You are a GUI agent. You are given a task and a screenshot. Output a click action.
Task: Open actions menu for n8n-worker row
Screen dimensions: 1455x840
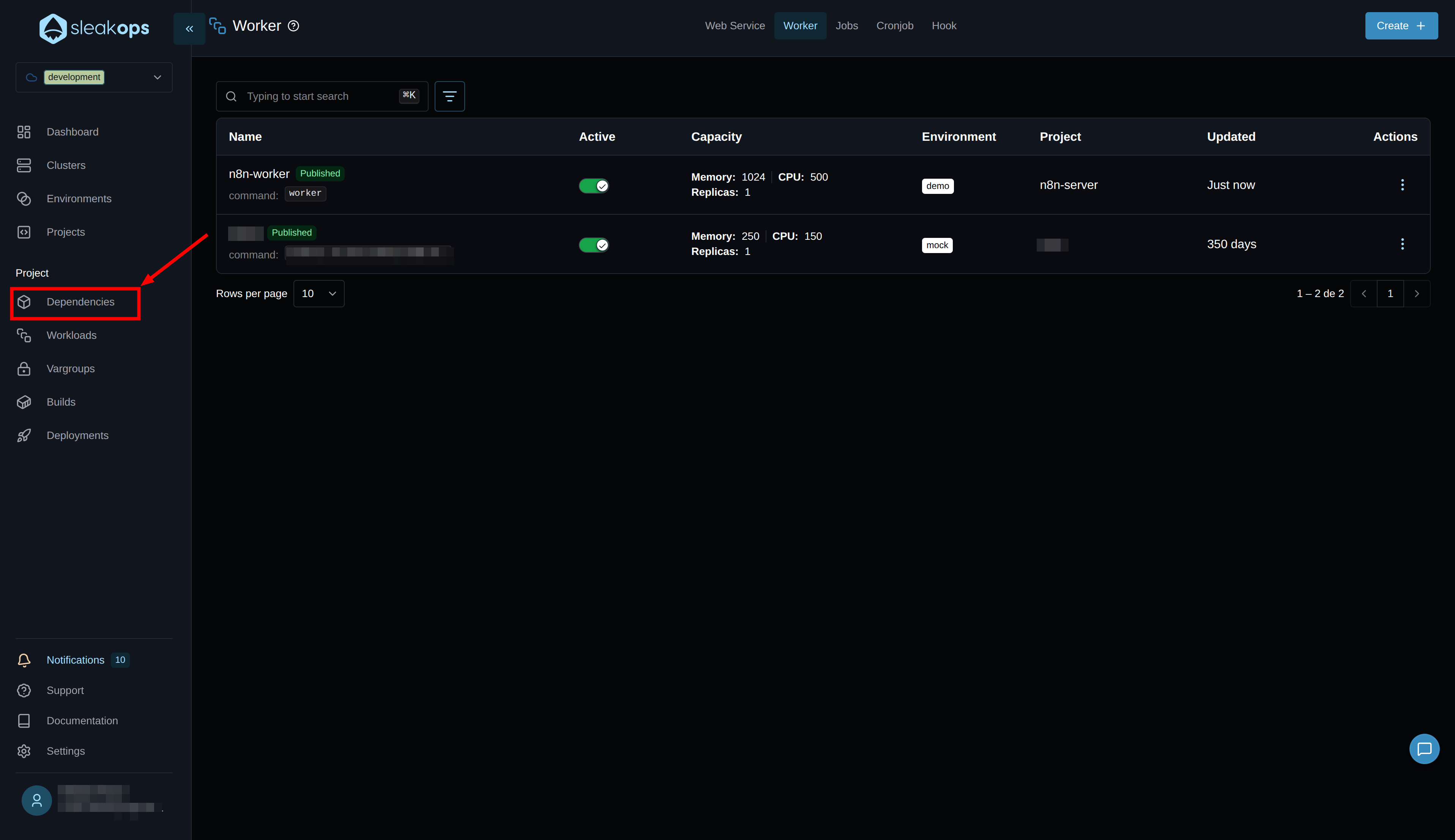point(1402,185)
